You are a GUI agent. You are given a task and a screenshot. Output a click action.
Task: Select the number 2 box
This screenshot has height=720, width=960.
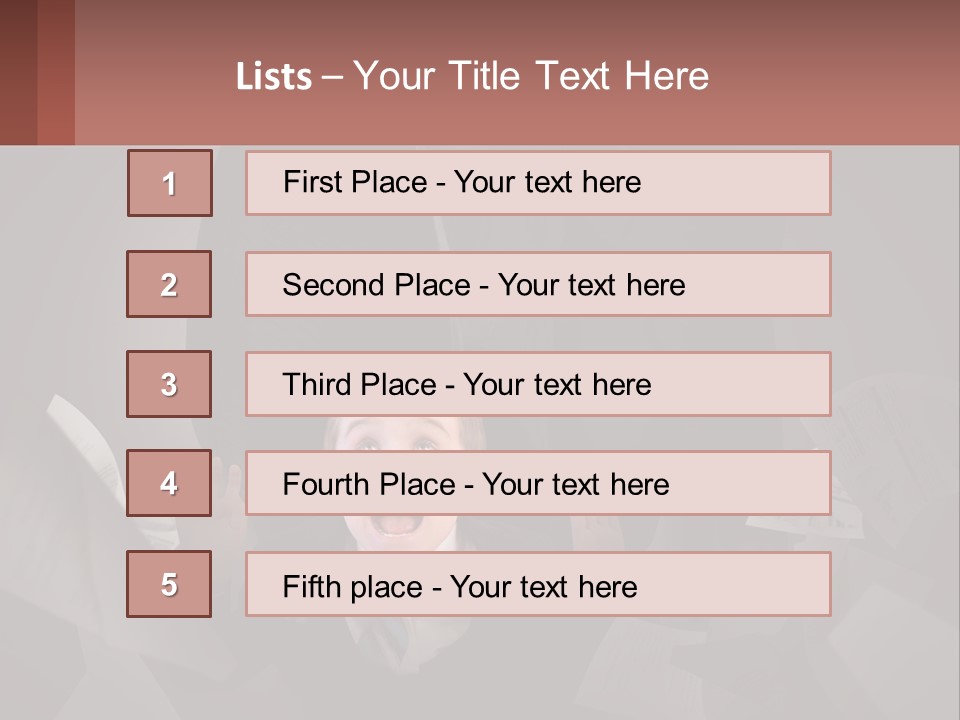tap(169, 284)
